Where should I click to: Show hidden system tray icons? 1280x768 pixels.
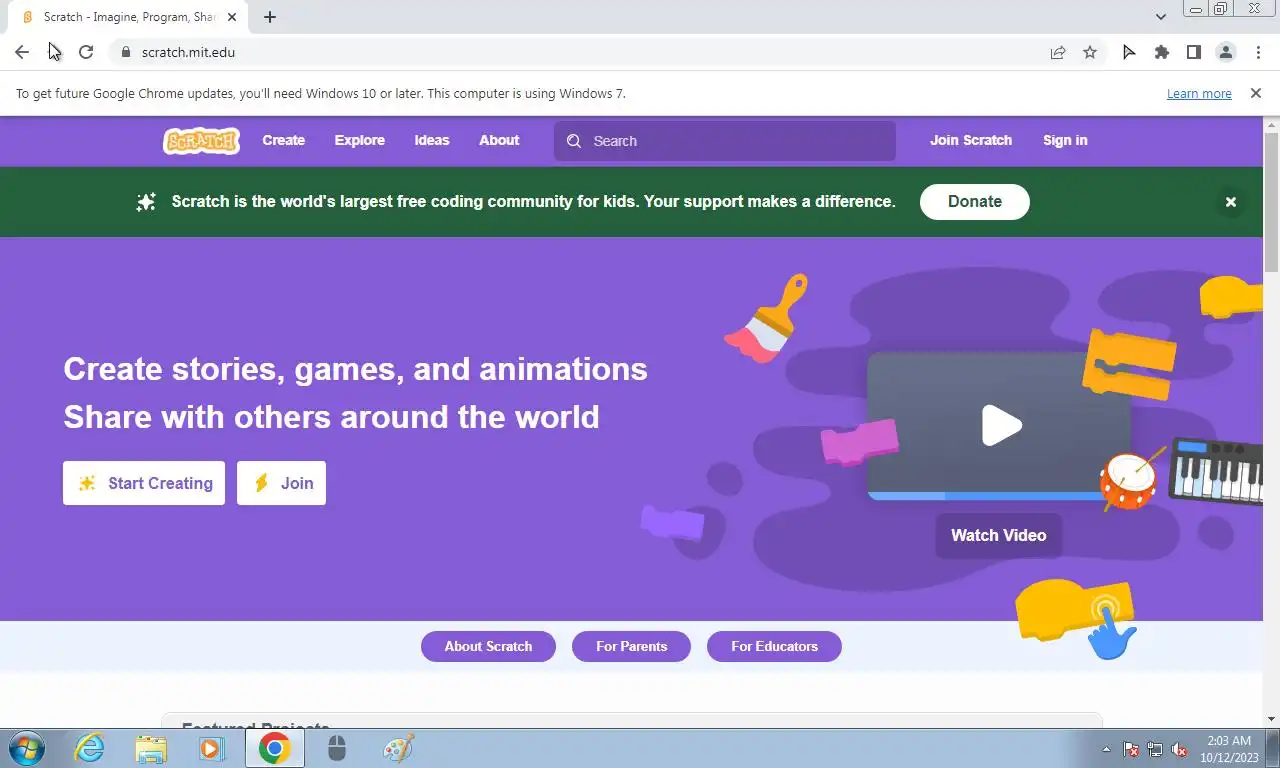1106,749
